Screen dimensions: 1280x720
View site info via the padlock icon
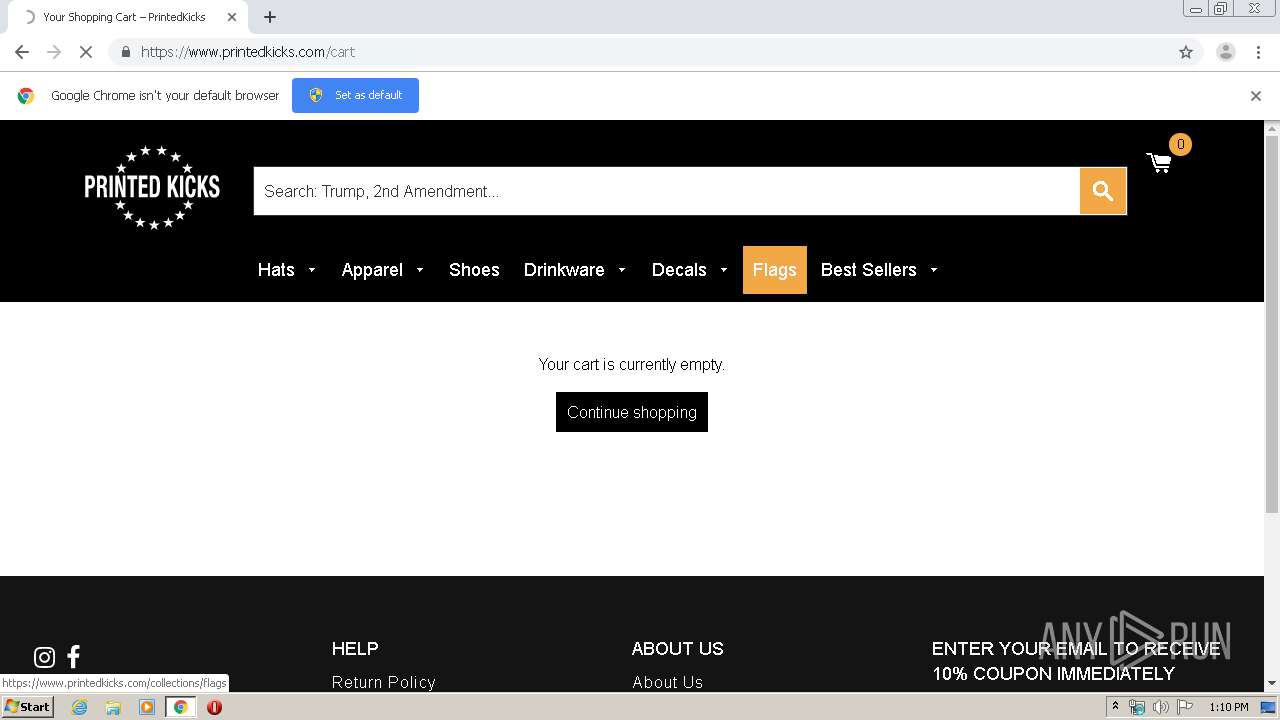tap(125, 52)
